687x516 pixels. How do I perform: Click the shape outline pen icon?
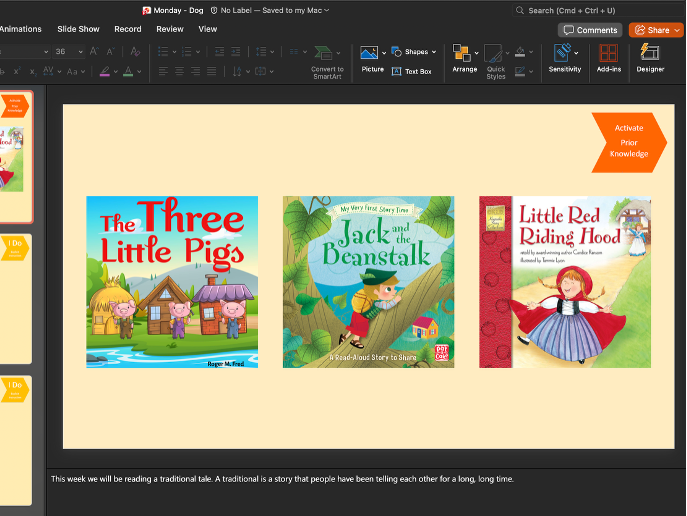point(520,71)
